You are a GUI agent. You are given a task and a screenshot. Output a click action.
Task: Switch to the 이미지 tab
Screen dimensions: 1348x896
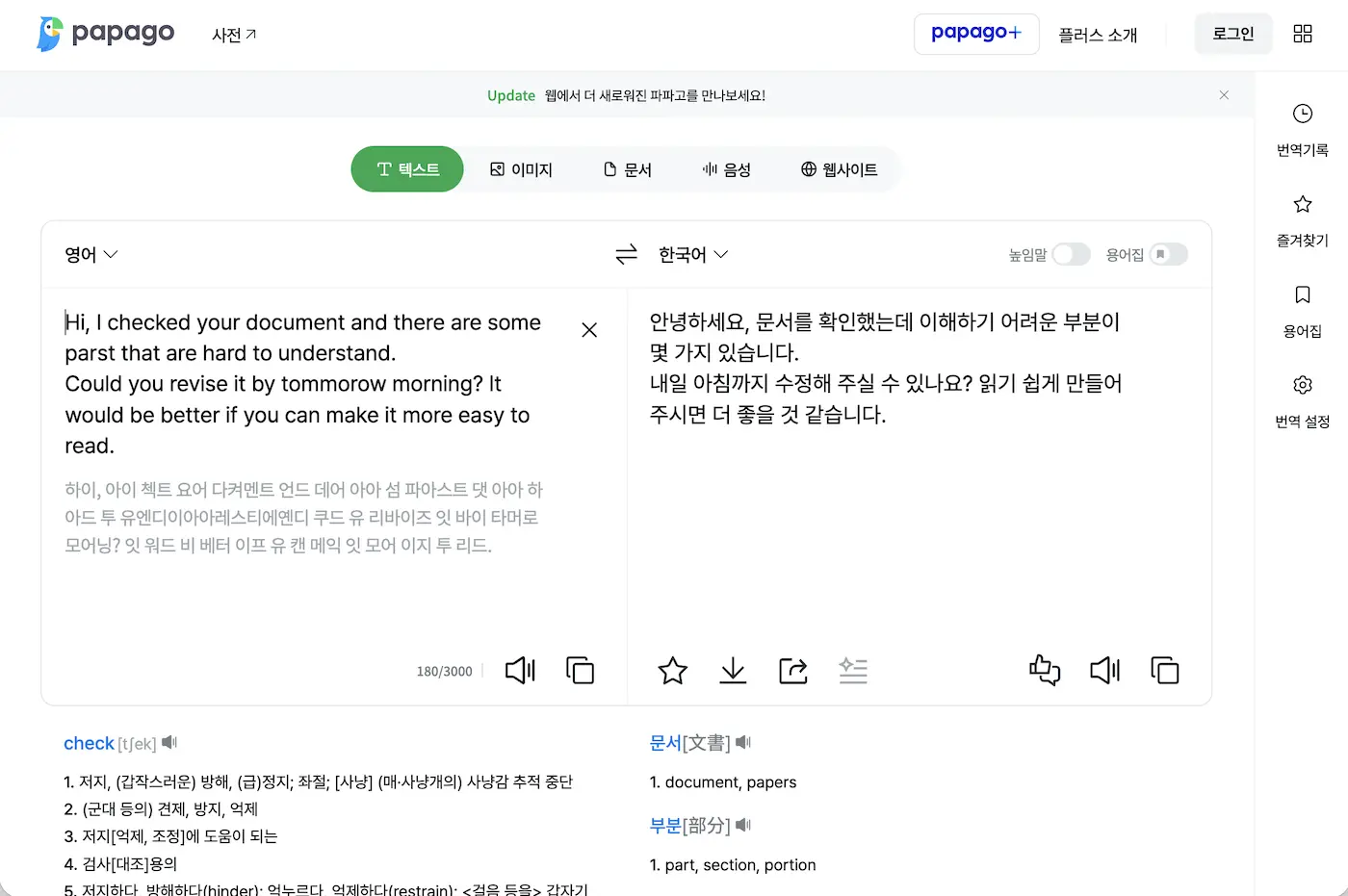click(x=521, y=169)
